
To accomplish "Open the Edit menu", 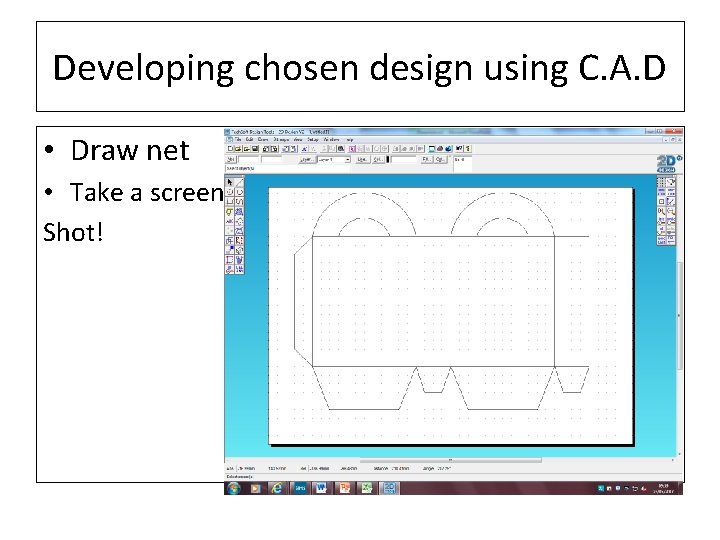I will point(249,140).
